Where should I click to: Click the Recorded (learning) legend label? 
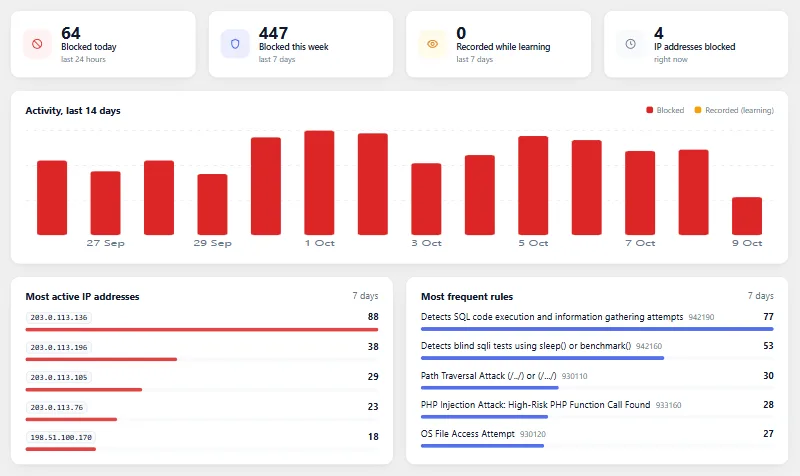coord(739,110)
